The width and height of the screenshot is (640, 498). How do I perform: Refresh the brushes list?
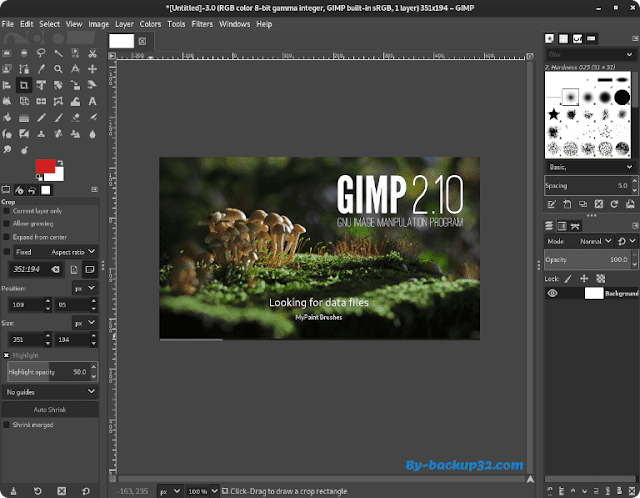(x=614, y=204)
